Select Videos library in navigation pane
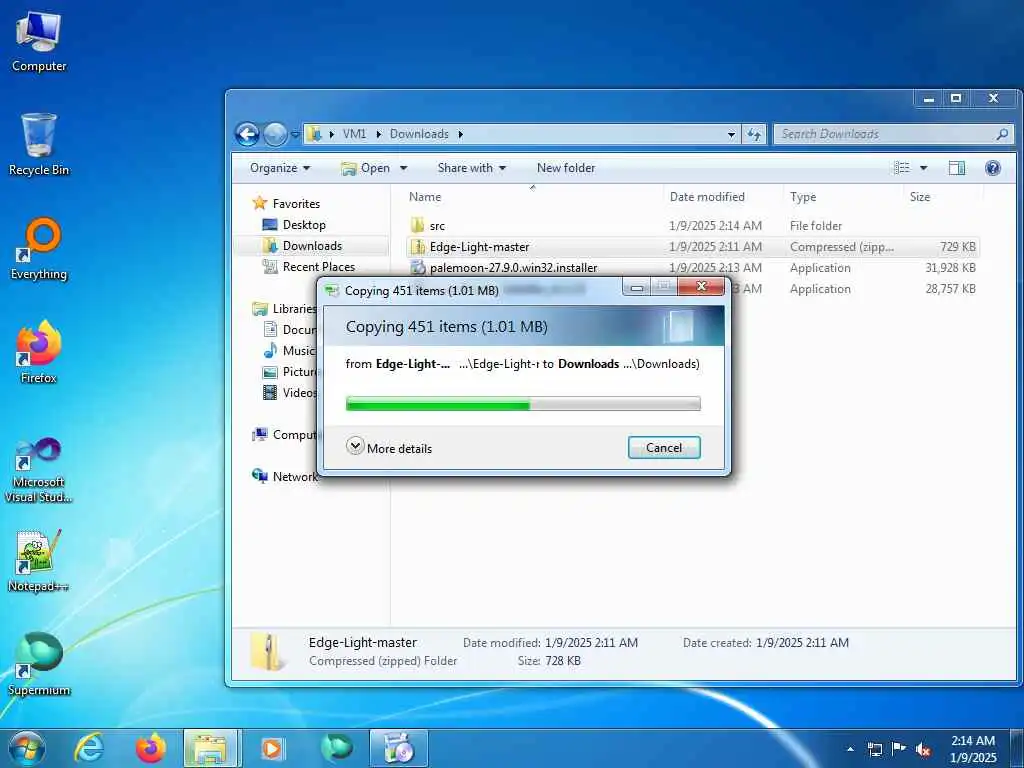 (289, 392)
